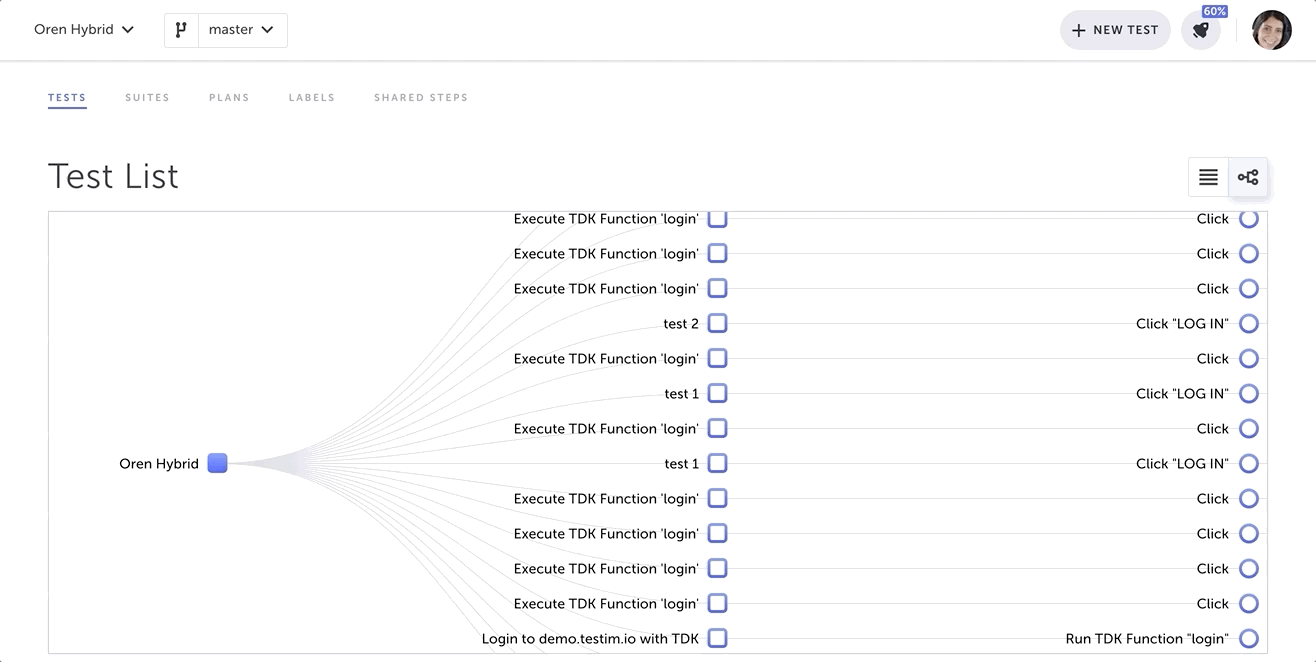
Task: Open the master branch dropdown
Action: (242, 30)
